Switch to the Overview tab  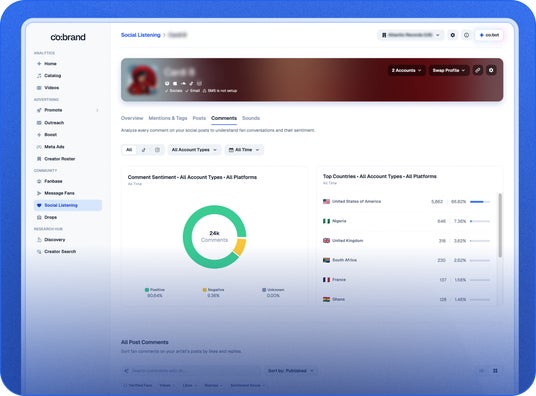tap(132, 118)
